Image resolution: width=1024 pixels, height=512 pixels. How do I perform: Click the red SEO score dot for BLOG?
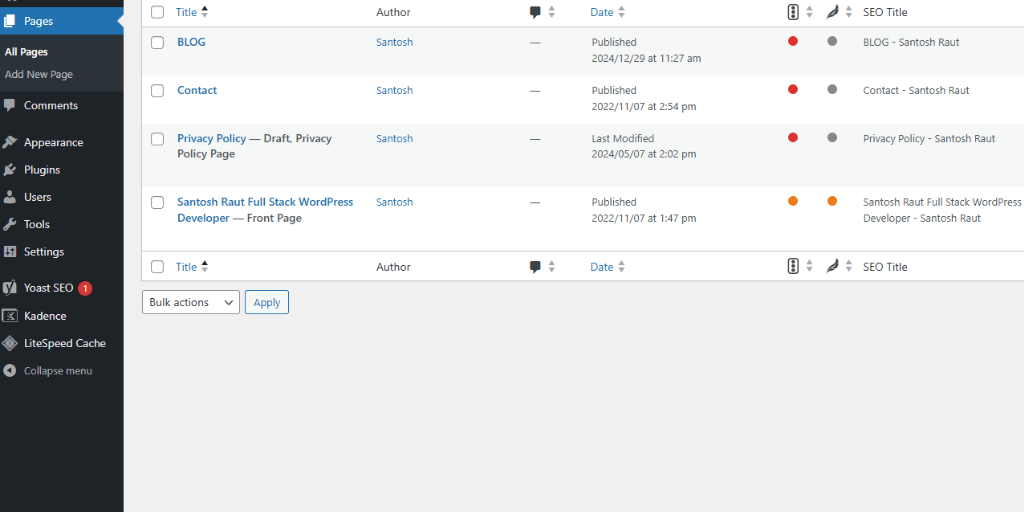tap(793, 41)
